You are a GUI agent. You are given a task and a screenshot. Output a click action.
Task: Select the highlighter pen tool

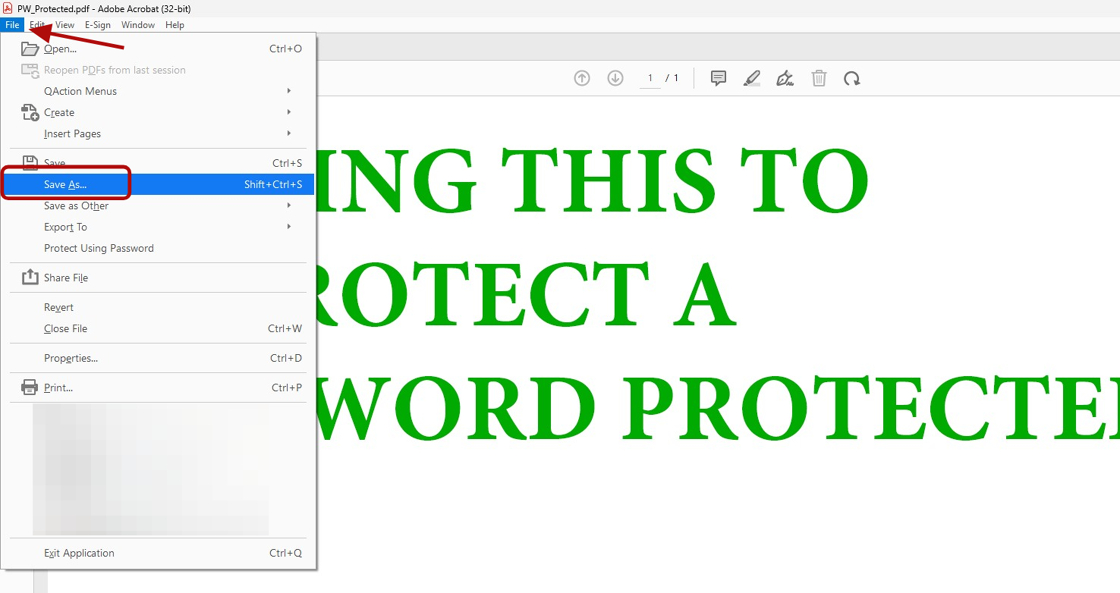(751, 79)
